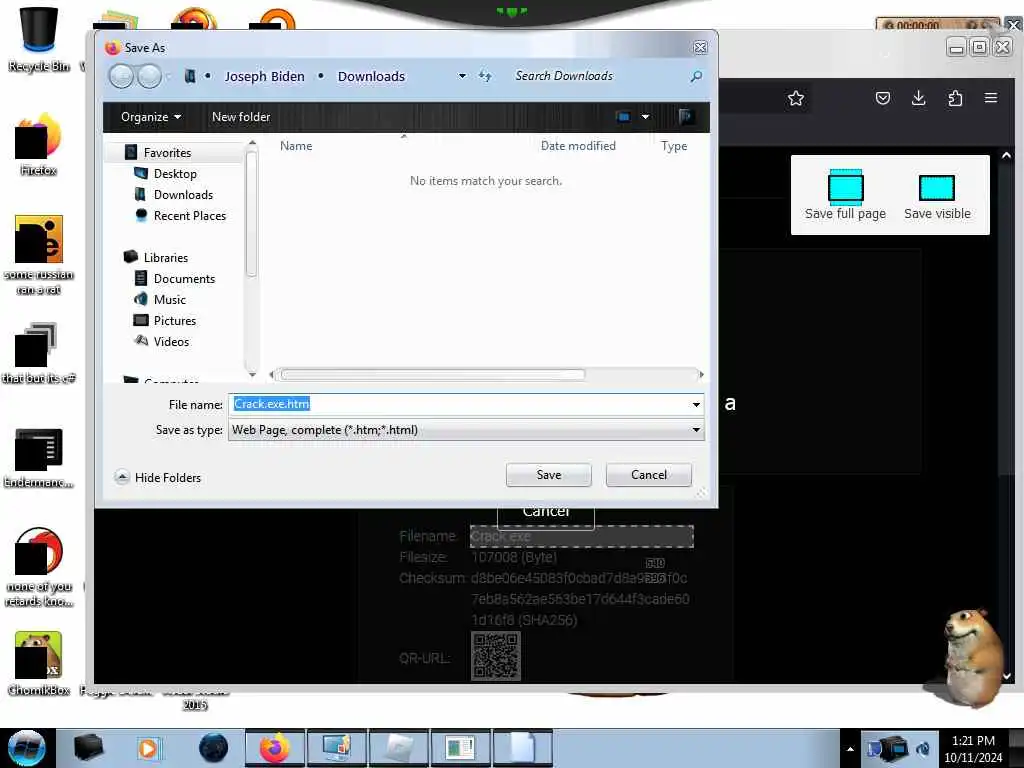
Task: Toggle the preview pane icon
Action: point(685,117)
